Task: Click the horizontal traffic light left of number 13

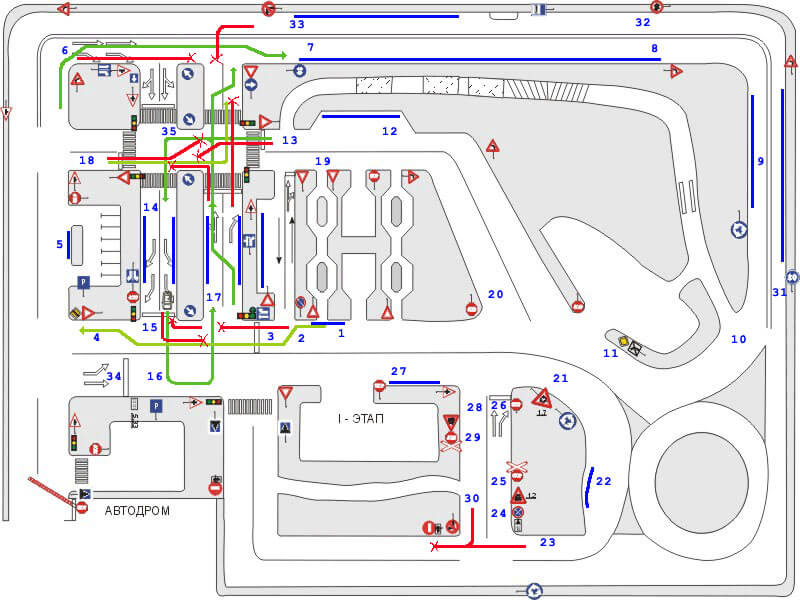Action: click(x=248, y=123)
